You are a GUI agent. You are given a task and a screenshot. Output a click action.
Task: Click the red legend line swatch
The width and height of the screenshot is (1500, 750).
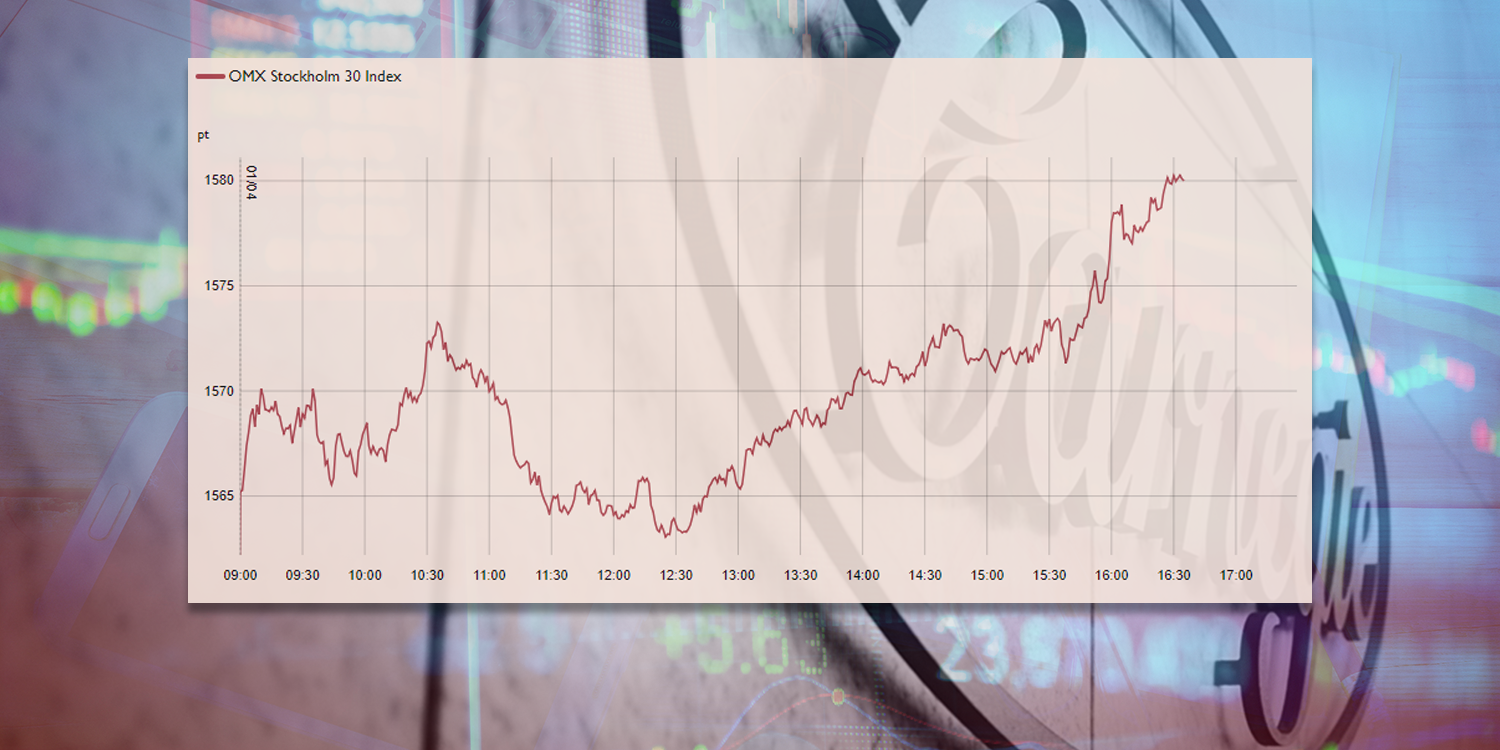210,76
